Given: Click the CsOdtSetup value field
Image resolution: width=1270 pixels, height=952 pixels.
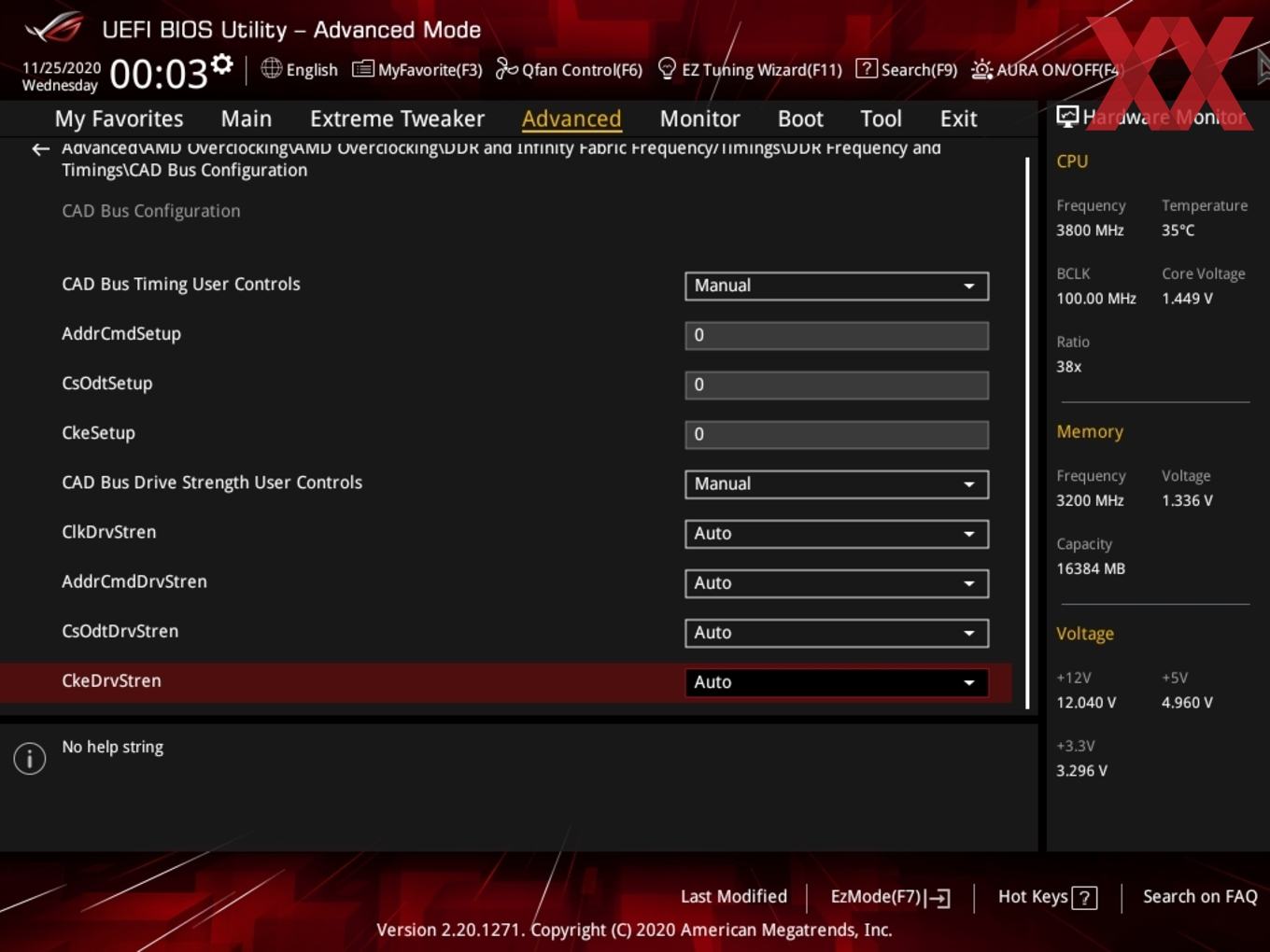Looking at the screenshot, I should pos(837,385).
